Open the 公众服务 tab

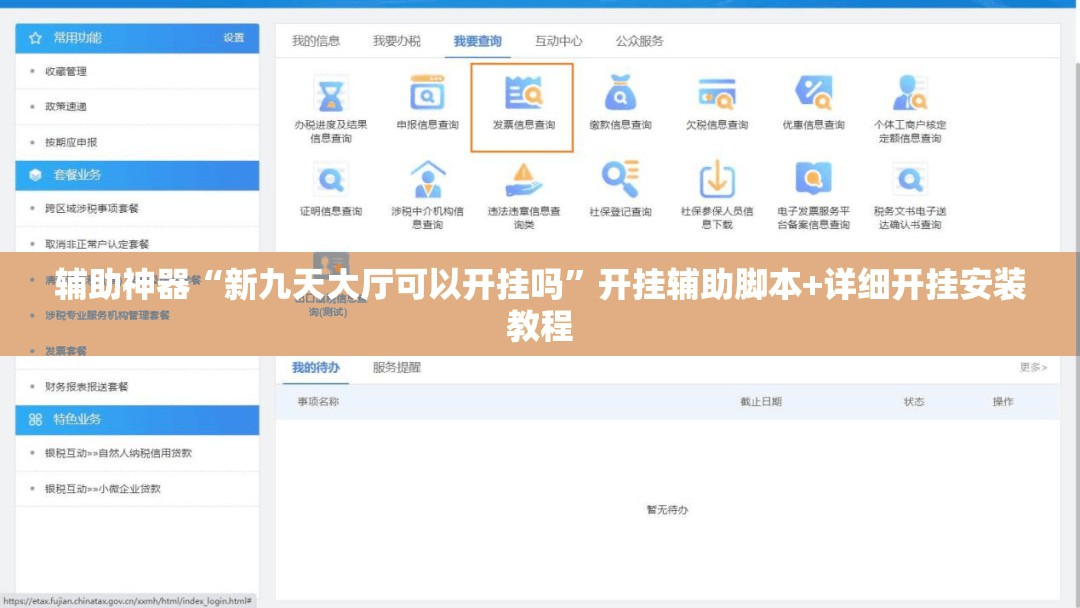coord(639,41)
